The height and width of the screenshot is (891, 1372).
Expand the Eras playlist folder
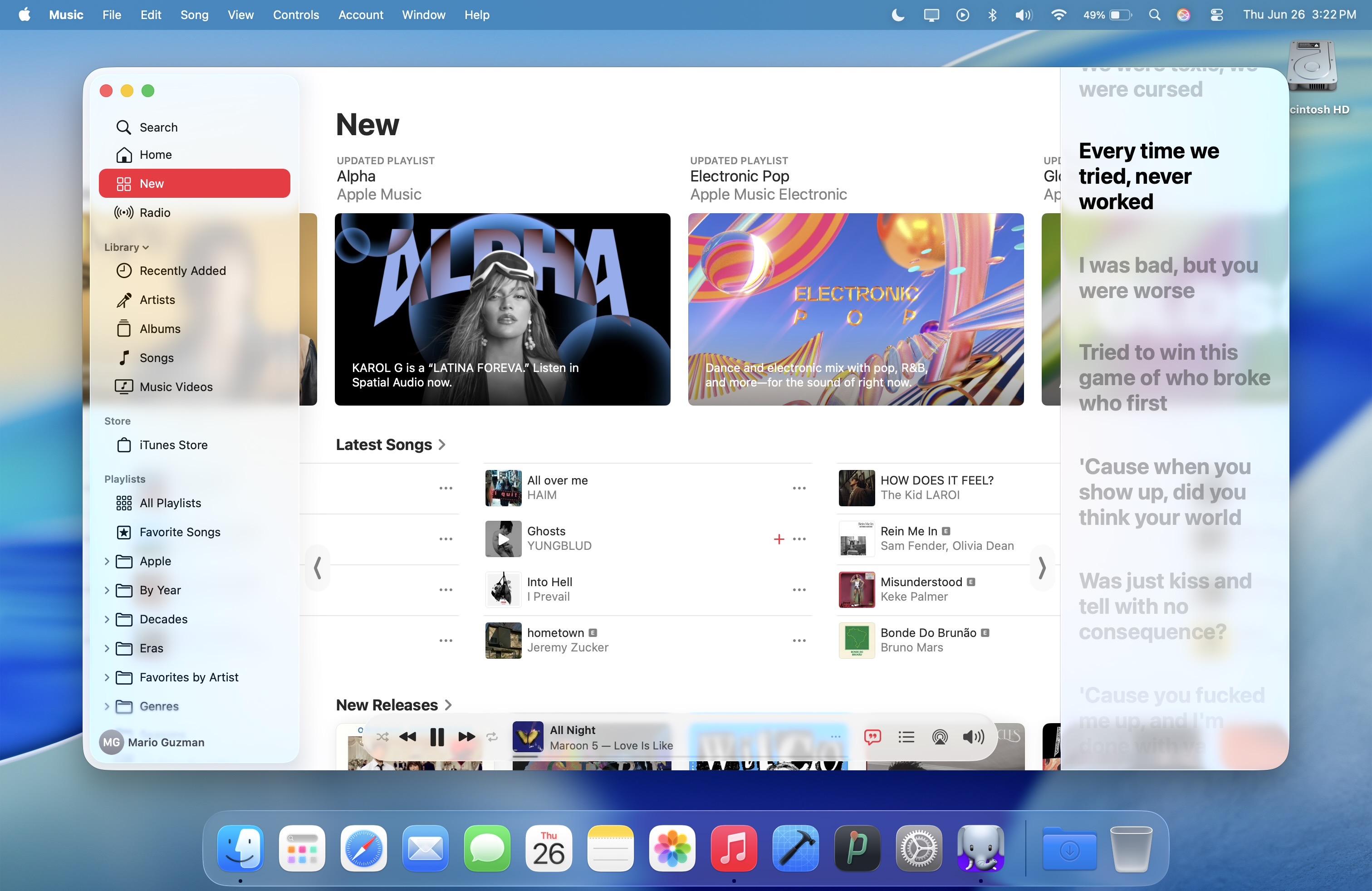click(x=107, y=648)
